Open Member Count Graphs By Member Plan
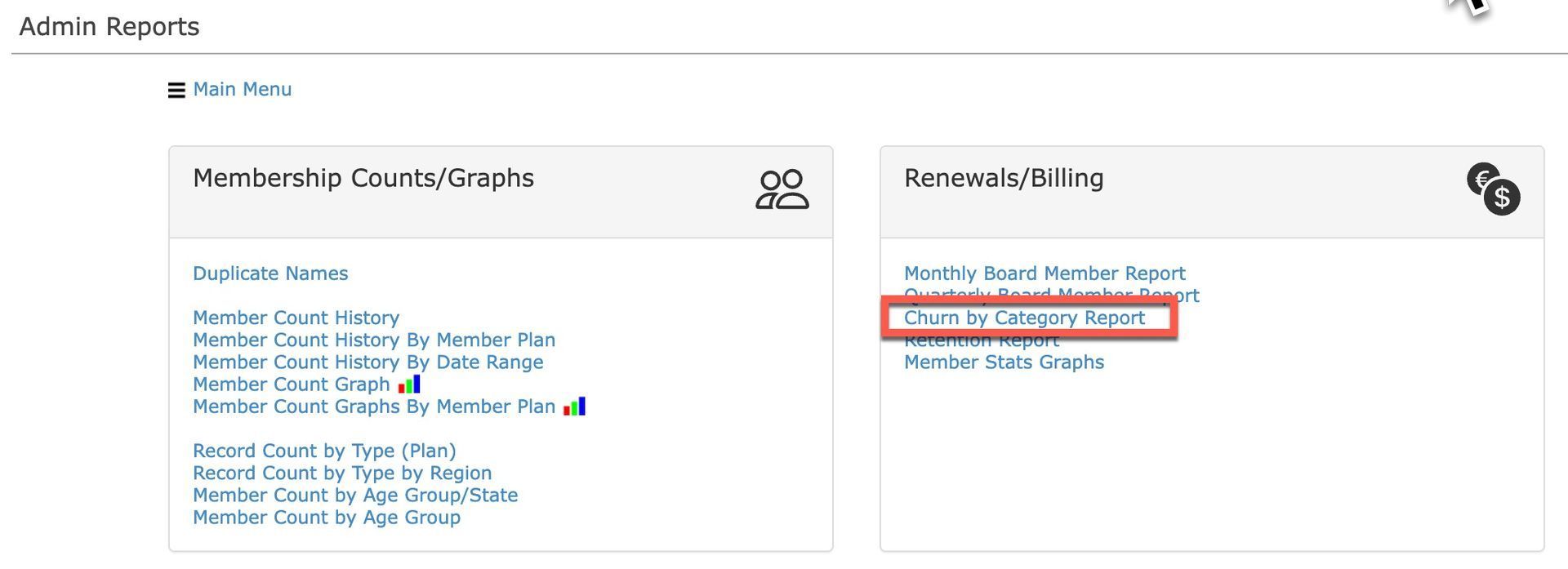The image size is (1568, 569). (x=374, y=407)
